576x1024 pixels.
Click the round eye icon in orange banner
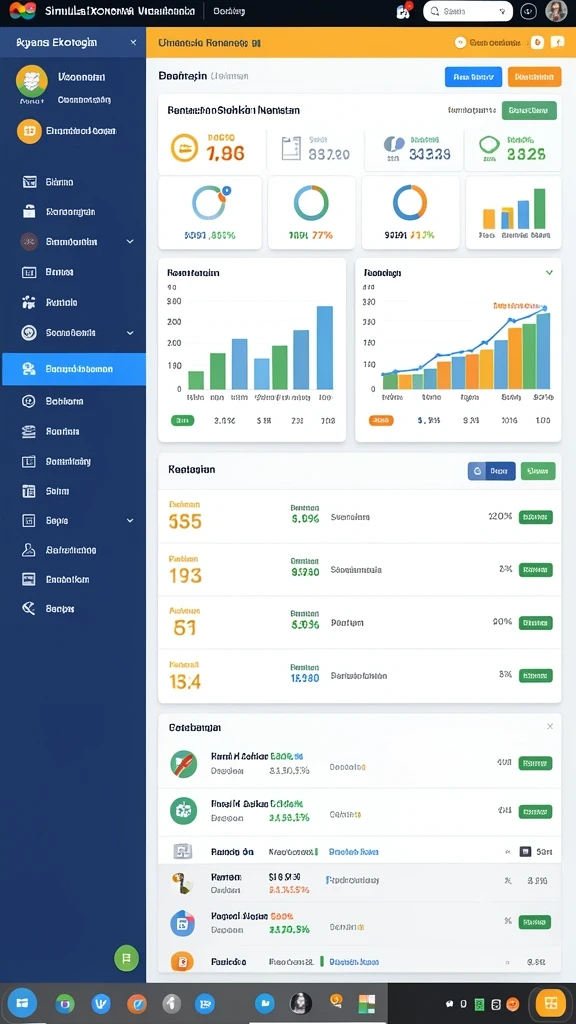(459, 42)
